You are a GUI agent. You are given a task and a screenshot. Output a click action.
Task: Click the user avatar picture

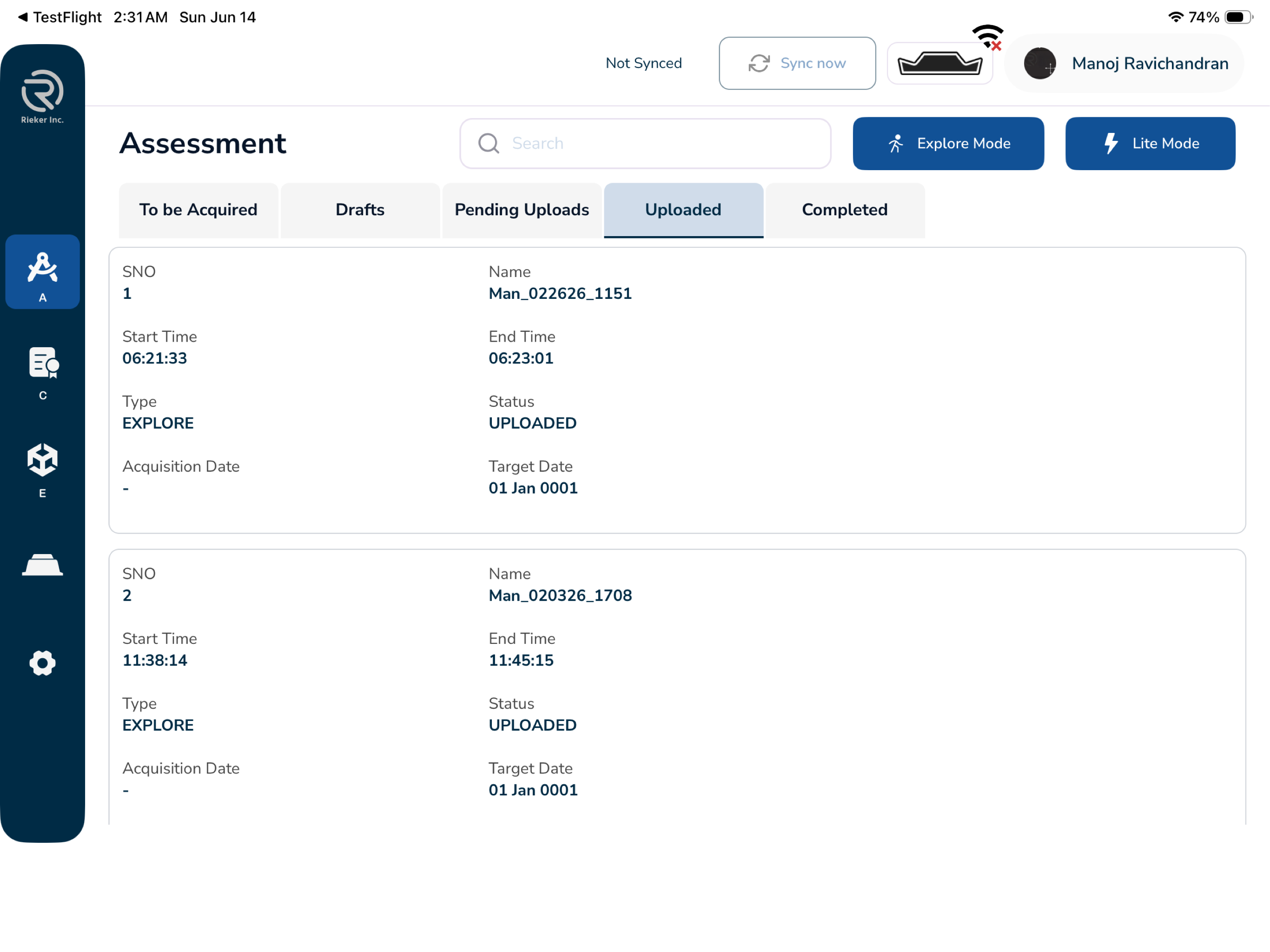pyautogui.click(x=1039, y=63)
